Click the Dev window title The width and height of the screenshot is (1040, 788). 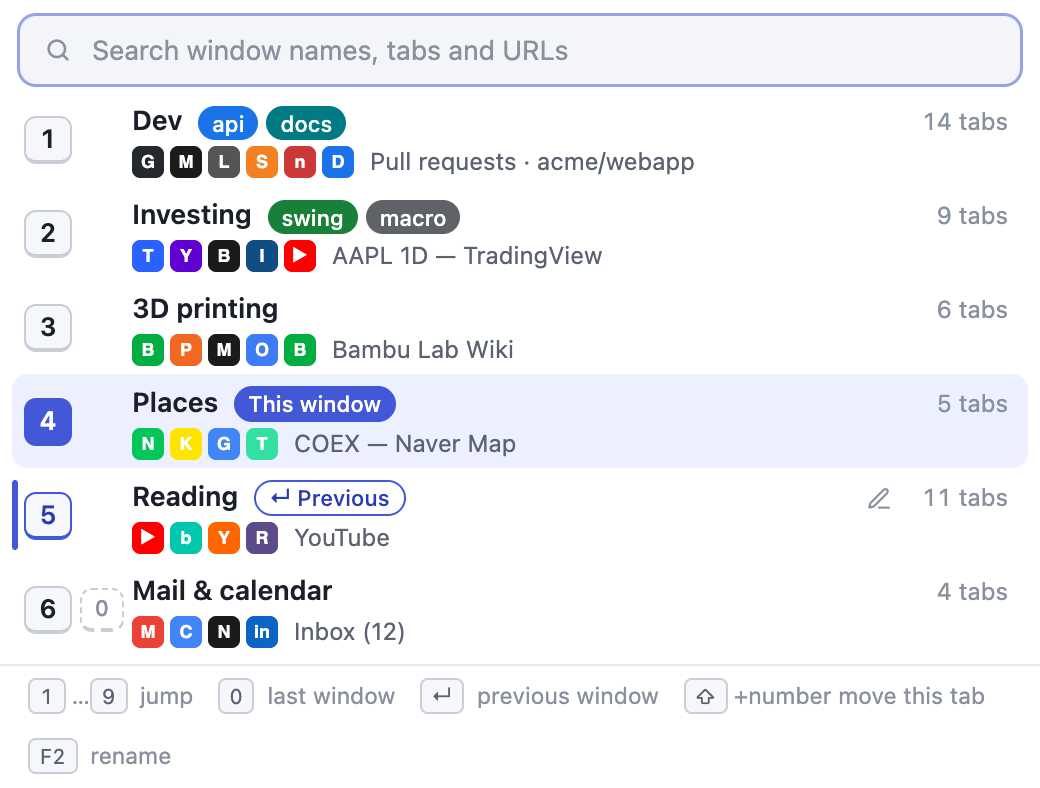157,121
